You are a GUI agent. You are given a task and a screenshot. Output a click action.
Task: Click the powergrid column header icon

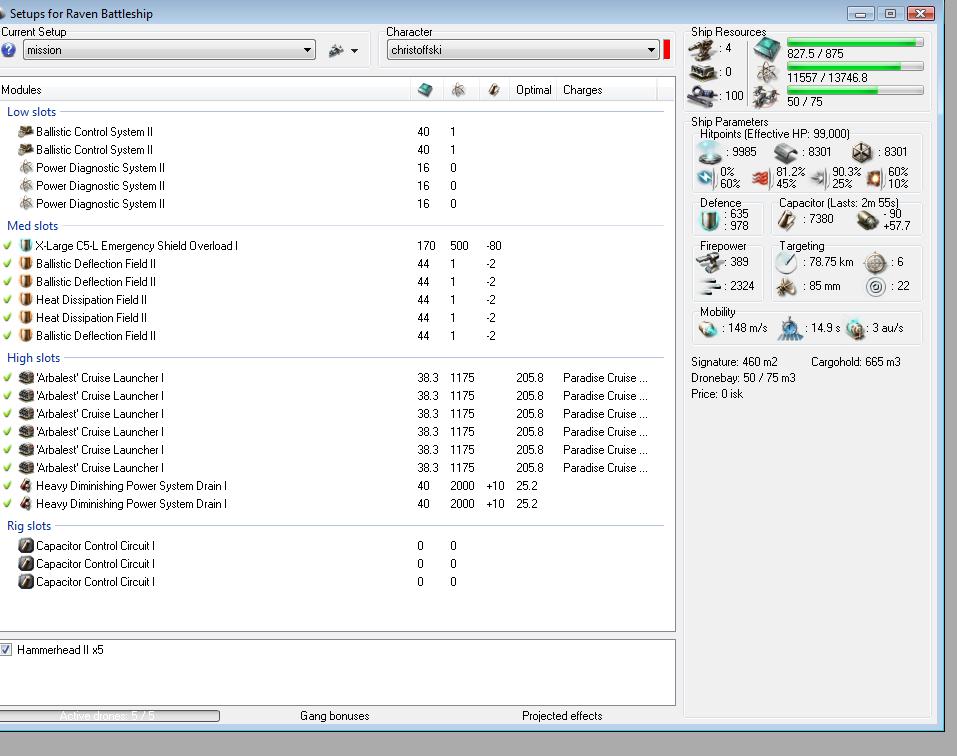[x=458, y=90]
